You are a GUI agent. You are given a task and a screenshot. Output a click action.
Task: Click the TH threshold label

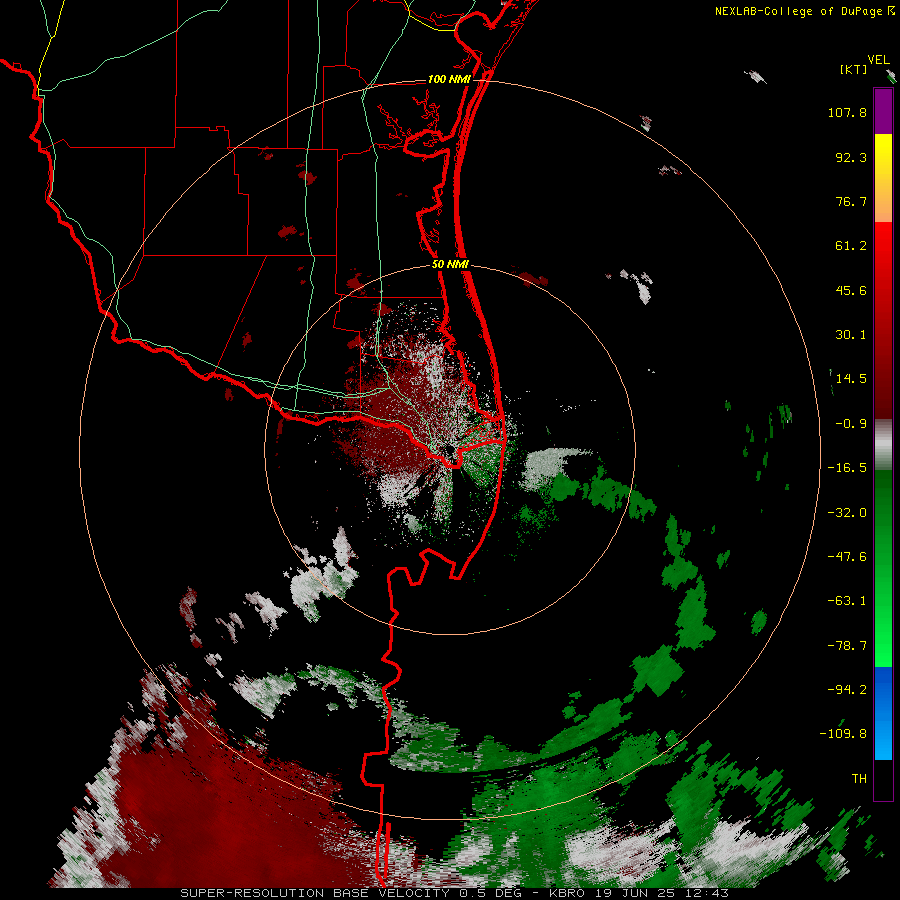859,779
